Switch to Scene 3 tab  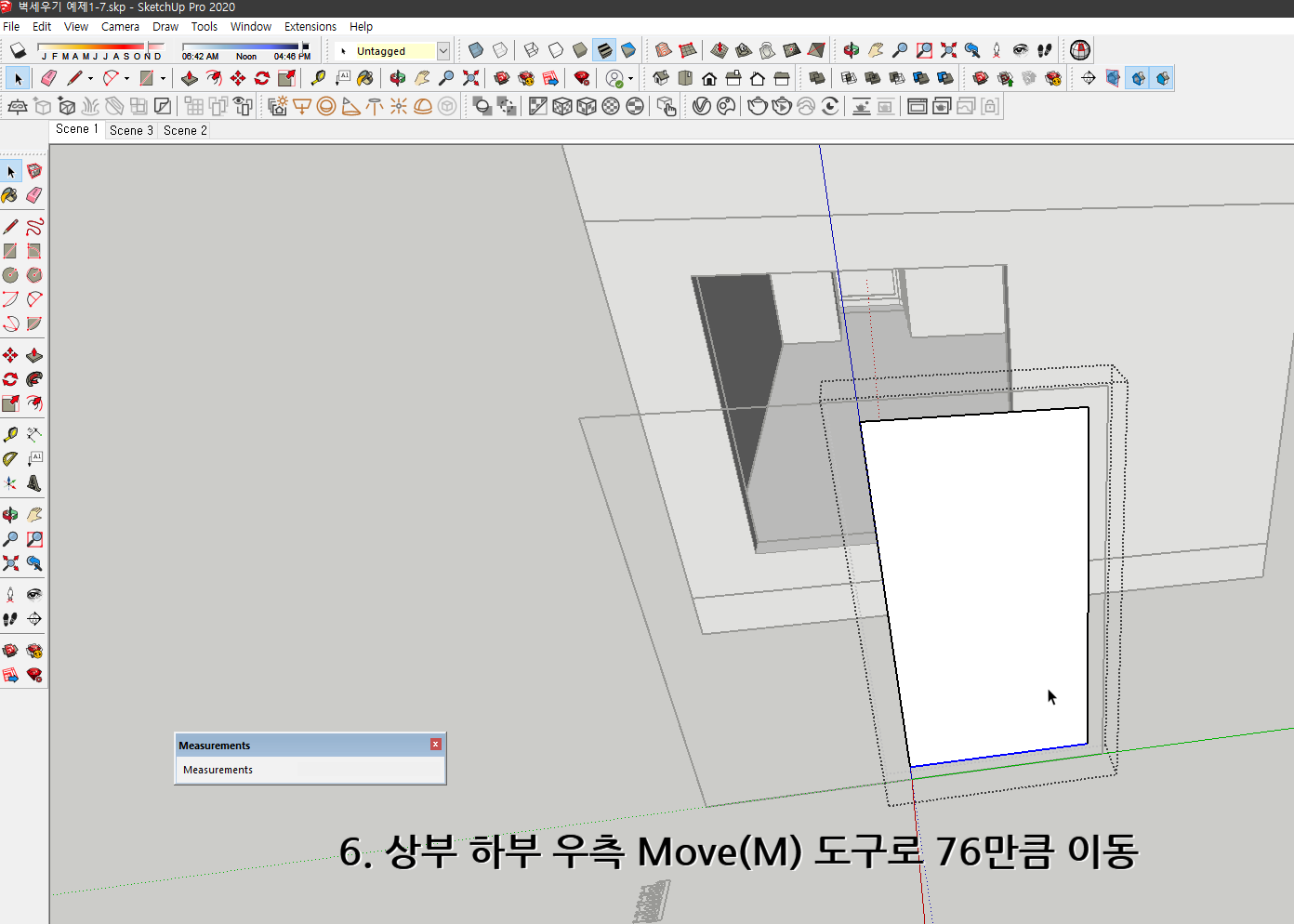pos(130,130)
